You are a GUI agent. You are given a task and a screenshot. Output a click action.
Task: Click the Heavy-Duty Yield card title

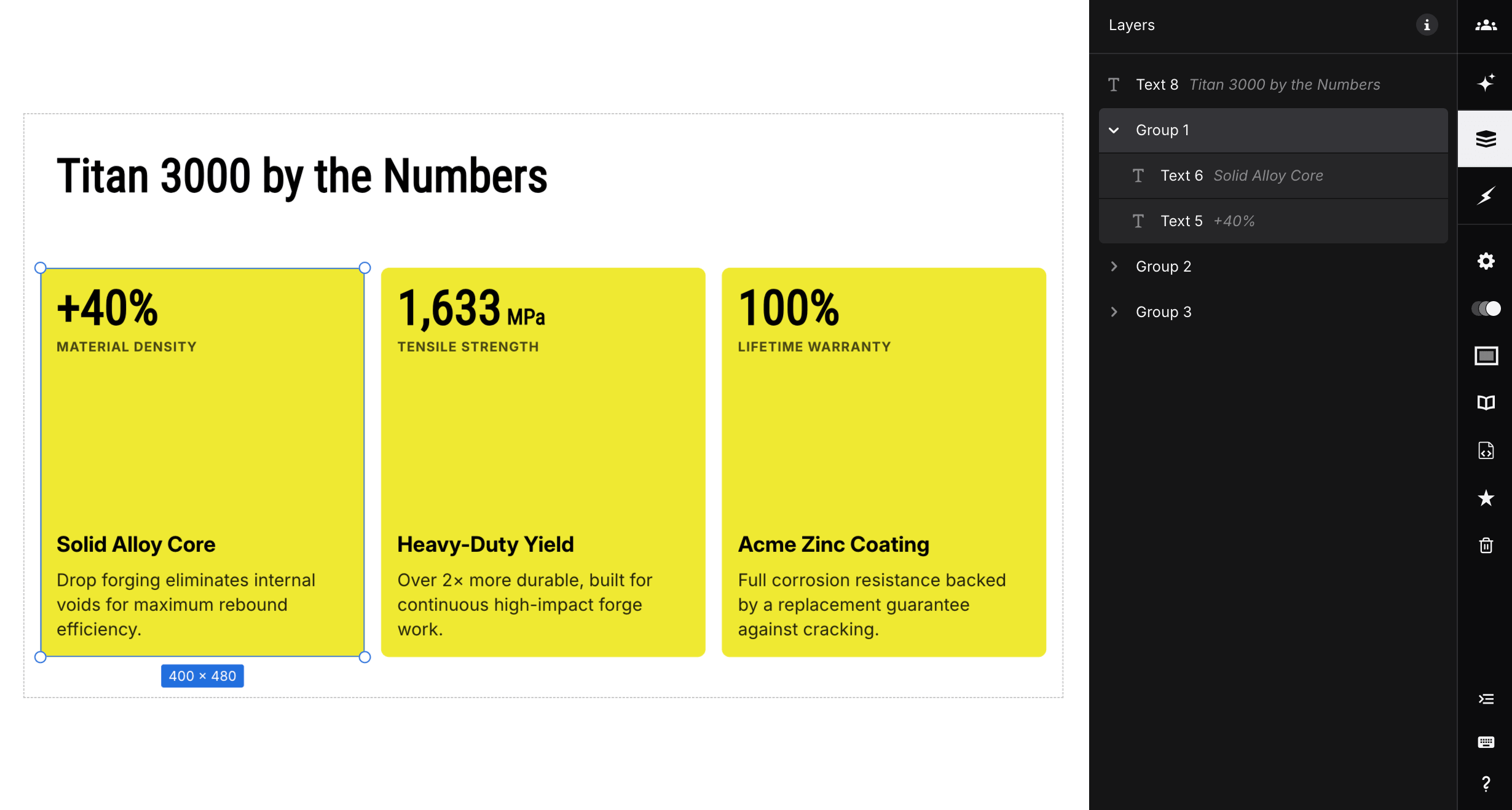pyautogui.click(x=486, y=545)
